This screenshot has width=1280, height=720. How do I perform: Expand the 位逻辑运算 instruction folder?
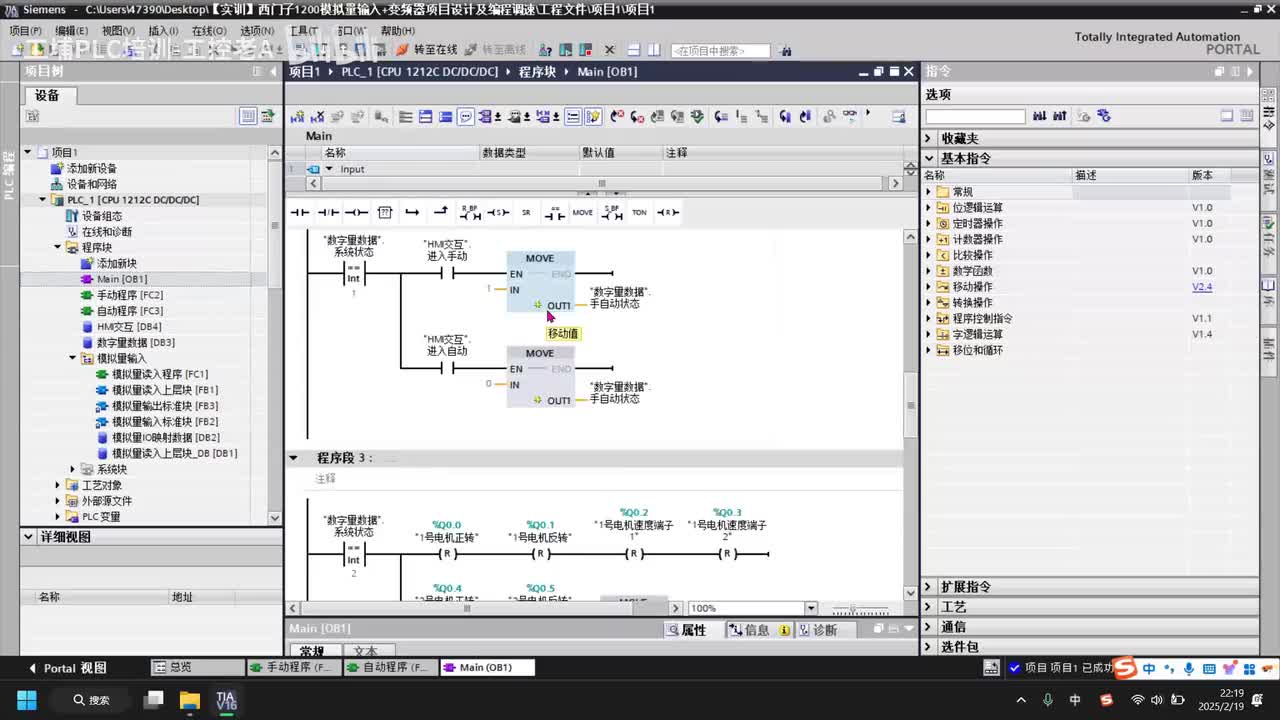928,208
